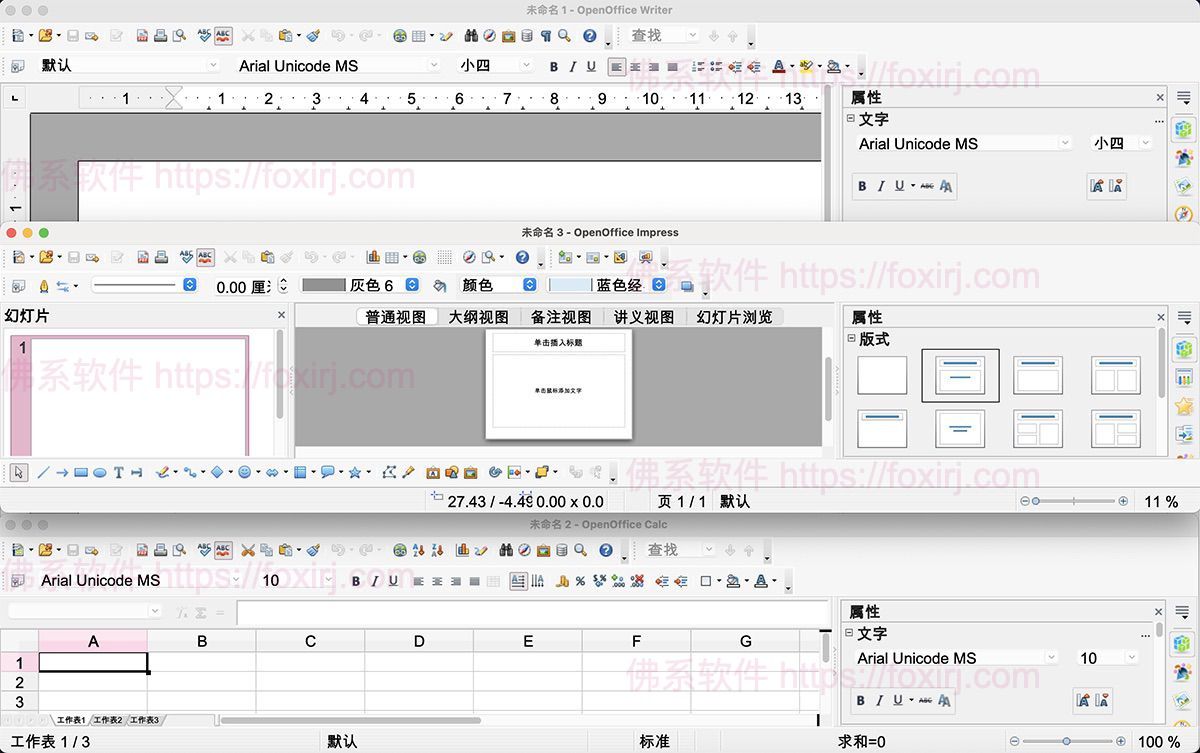
Task: Select the Ellipse tool in Impress drawing toolbar
Action: tap(100, 473)
